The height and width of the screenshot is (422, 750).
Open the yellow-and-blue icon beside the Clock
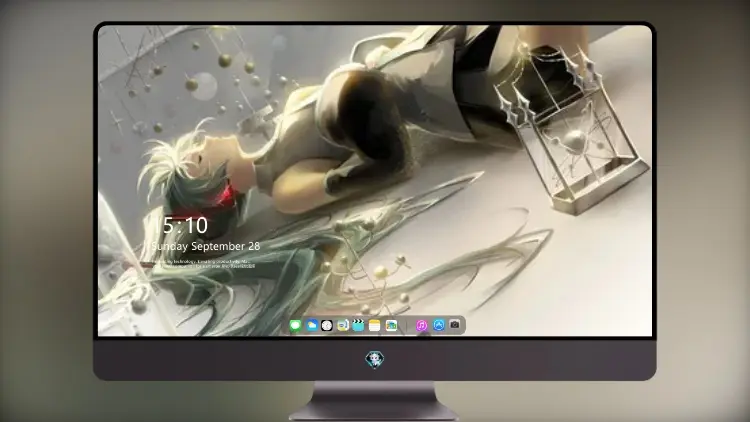click(x=343, y=326)
